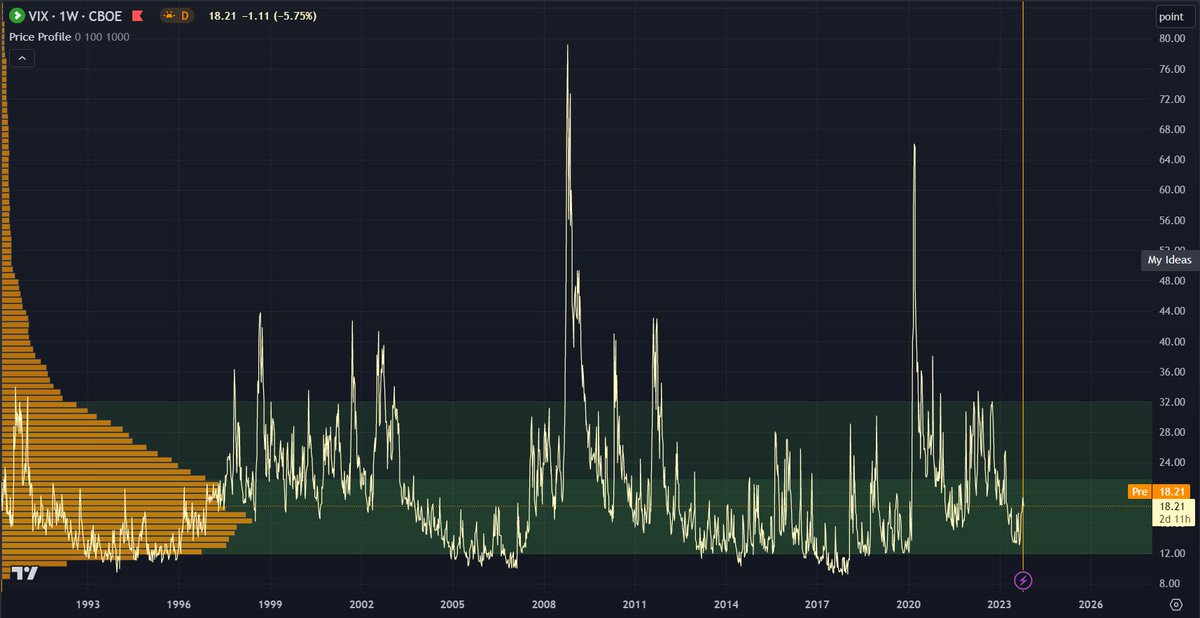The width and height of the screenshot is (1200, 618).
Task: Click the D daily interval indicator
Action: (185, 16)
